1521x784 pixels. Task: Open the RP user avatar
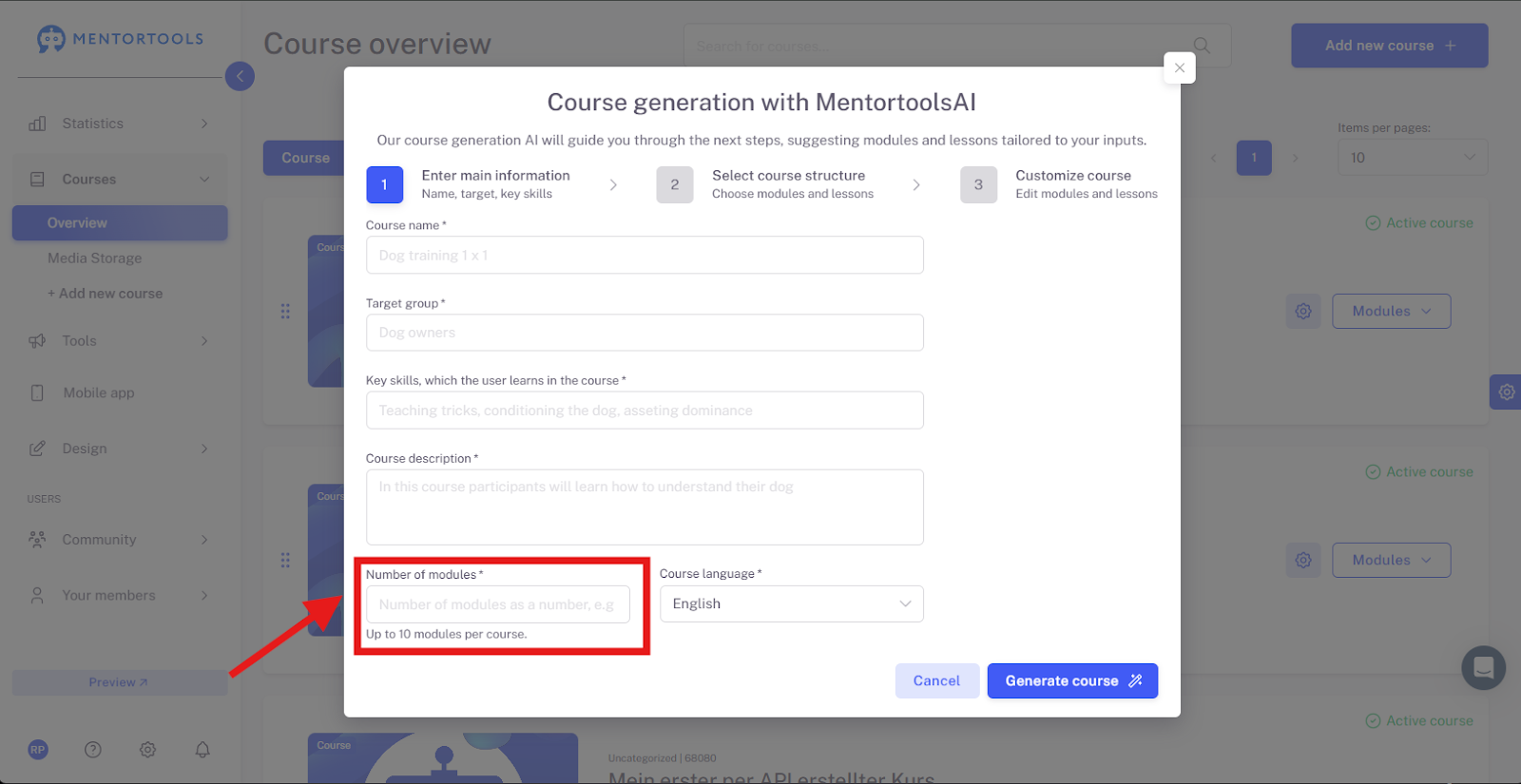point(38,750)
